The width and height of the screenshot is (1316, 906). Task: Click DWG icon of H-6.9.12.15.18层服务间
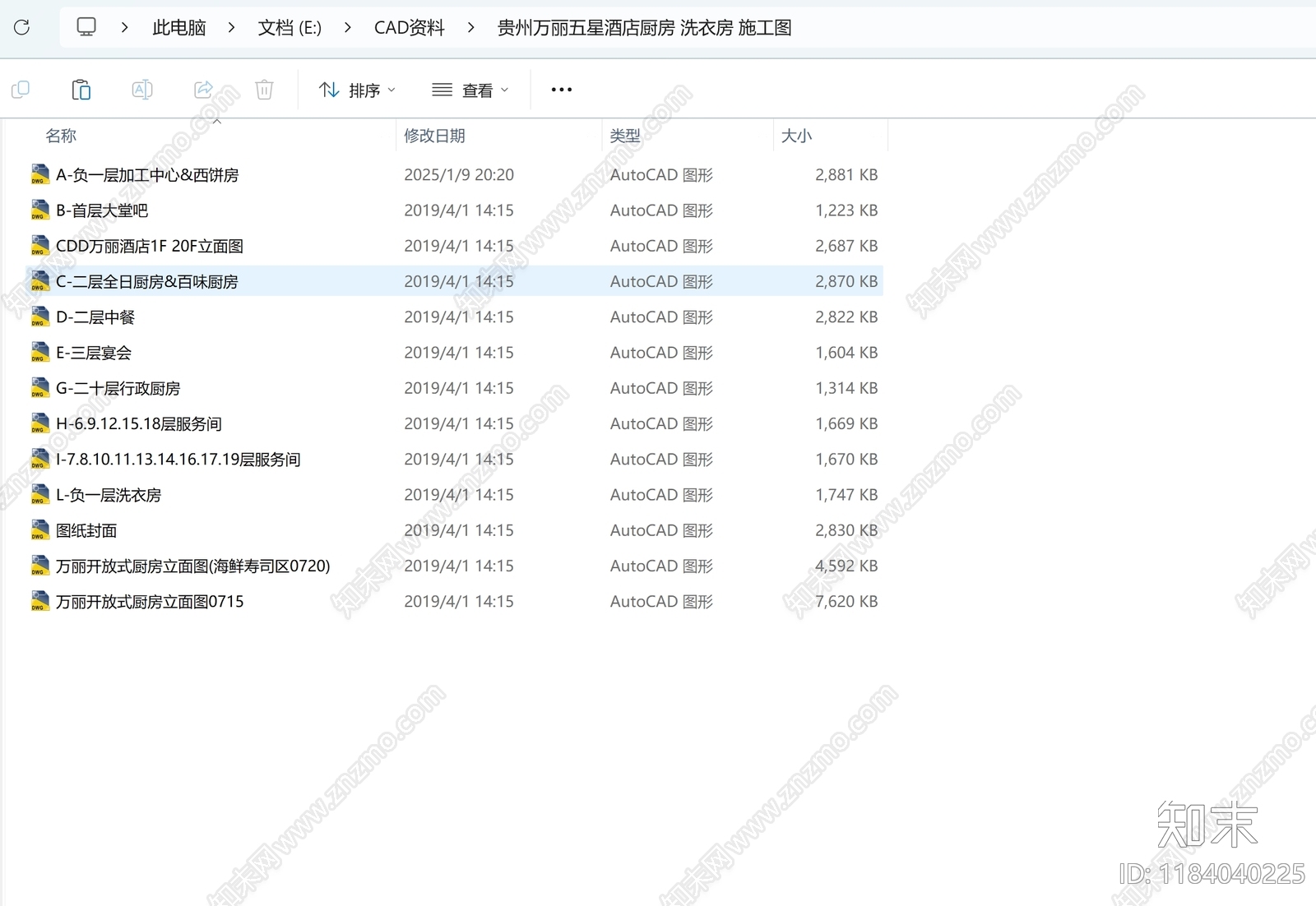click(x=39, y=423)
